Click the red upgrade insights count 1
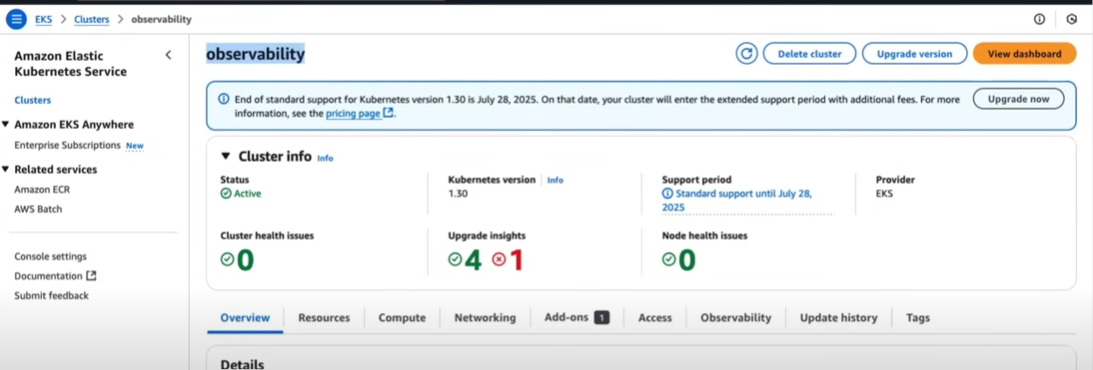Image resolution: width=1093 pixels, height=370 pixels. [x=517, y=260]
